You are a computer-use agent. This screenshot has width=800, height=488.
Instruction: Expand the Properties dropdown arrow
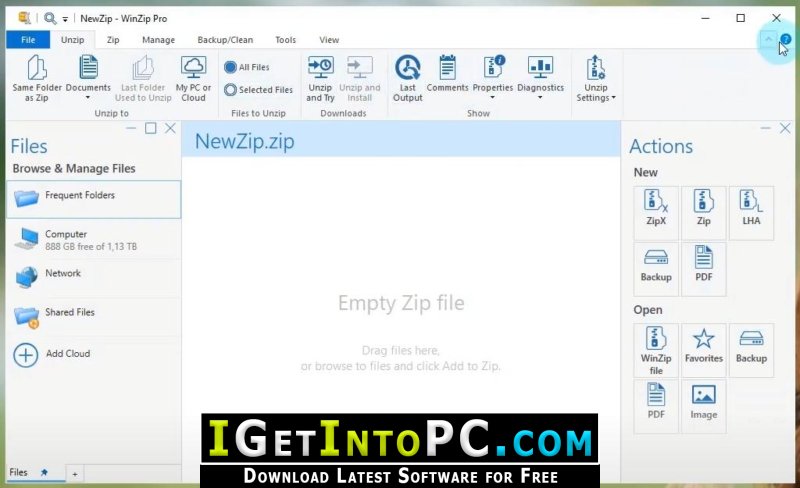492,97
